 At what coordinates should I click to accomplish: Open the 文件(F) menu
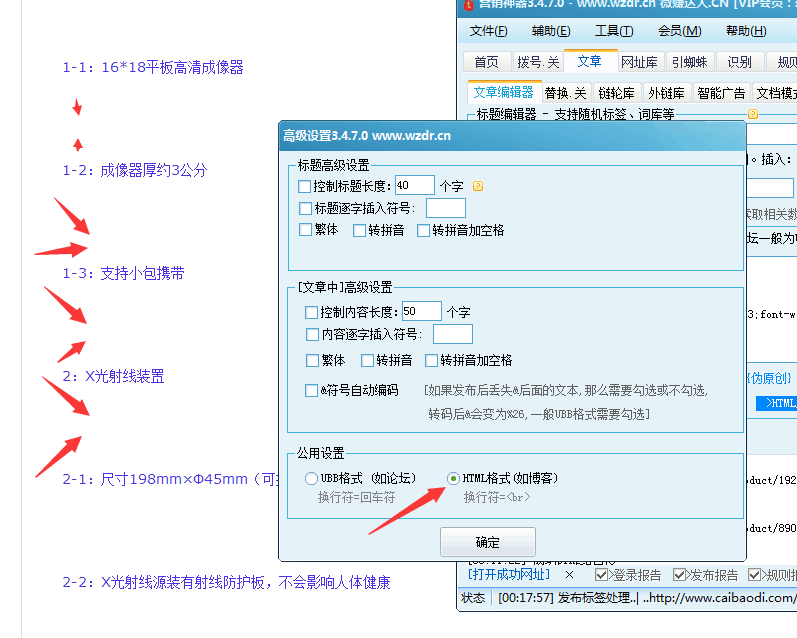489,31
